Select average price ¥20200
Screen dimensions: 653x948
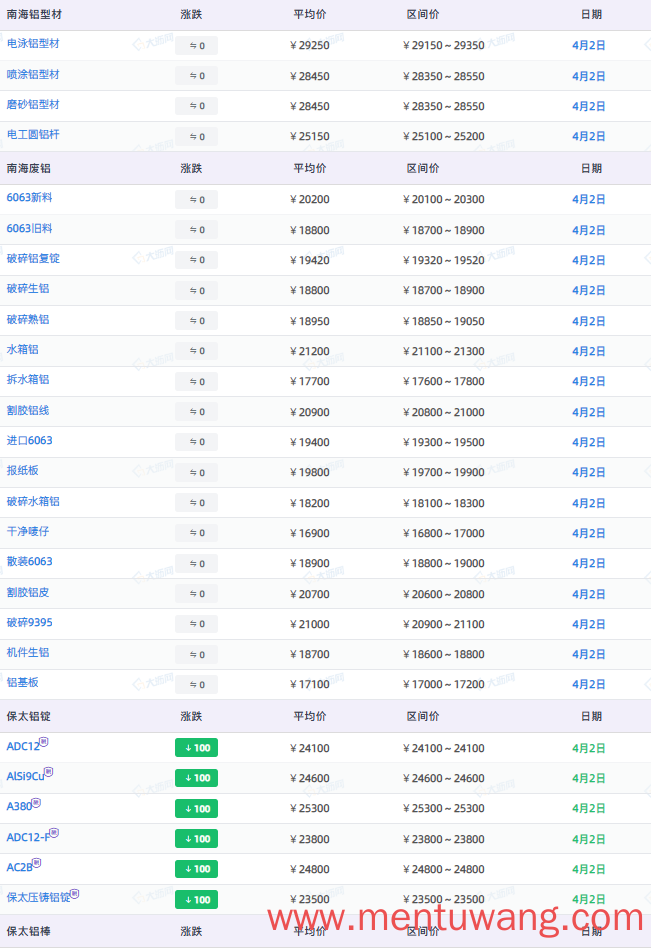point(310,200)
